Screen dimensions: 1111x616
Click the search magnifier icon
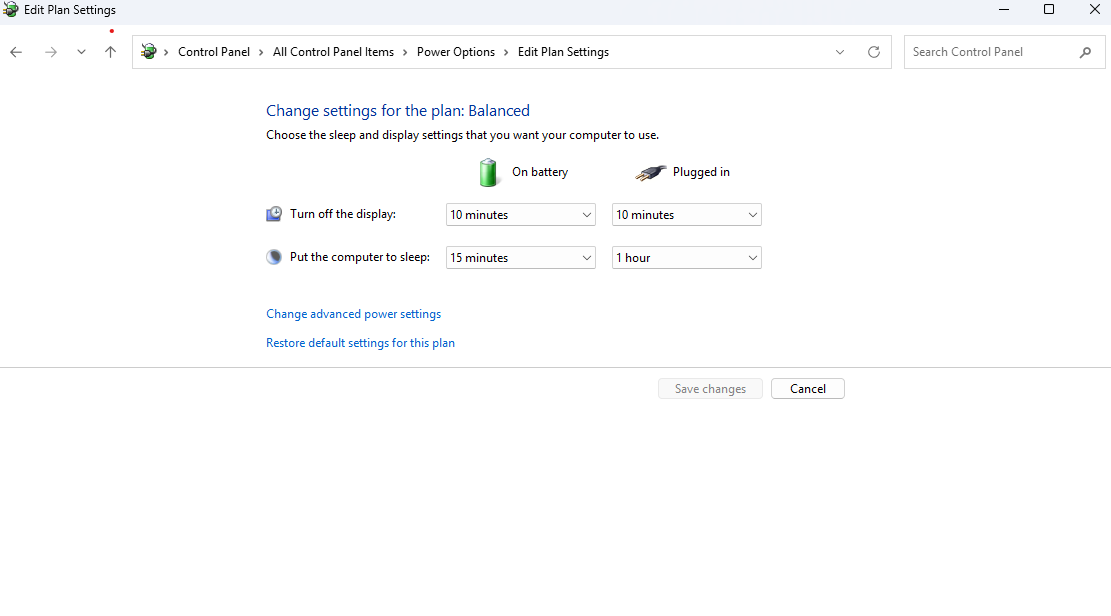tap(1086, 52)
